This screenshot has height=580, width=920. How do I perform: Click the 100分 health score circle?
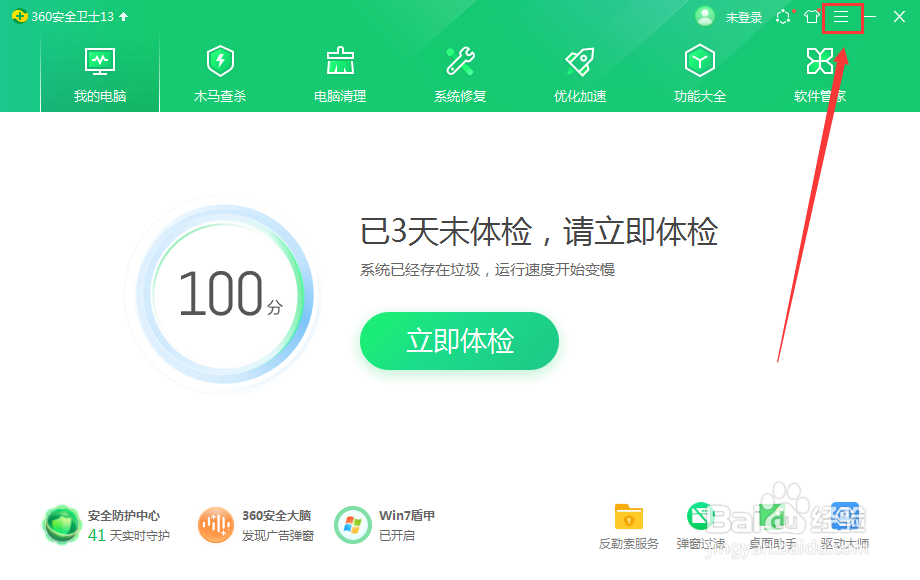pyautogui.click(x=225, y=294)
